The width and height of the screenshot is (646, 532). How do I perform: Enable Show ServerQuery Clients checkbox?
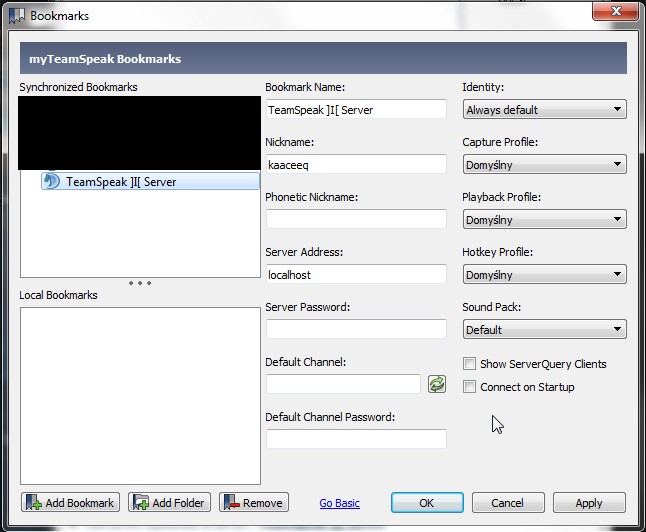(x=469, y=364)
